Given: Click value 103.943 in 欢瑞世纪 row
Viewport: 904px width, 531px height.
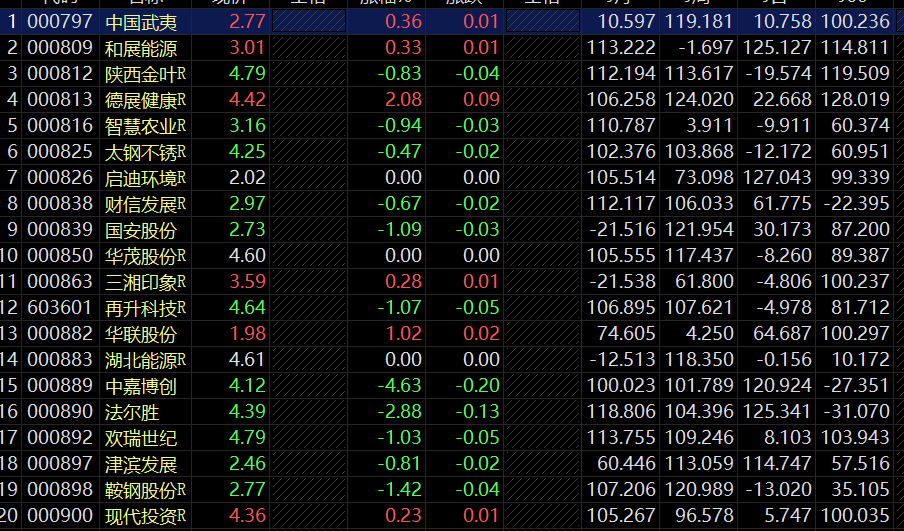Looking at the screenshot, I should pyautogui.click(x=855, y=438).
